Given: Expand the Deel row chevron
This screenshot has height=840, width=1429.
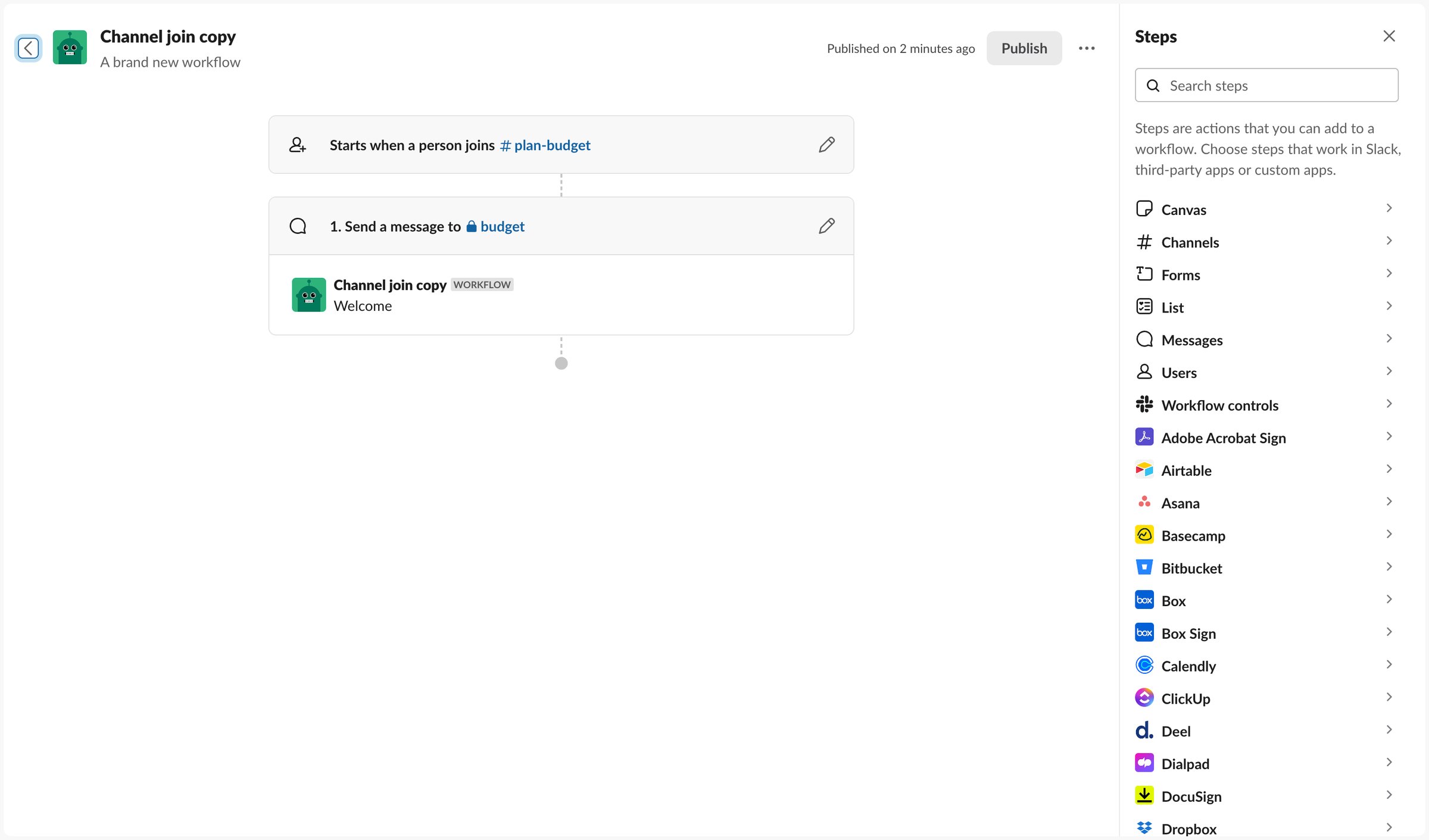Looking at the screenshot, I should click(x=1389, y=729).
